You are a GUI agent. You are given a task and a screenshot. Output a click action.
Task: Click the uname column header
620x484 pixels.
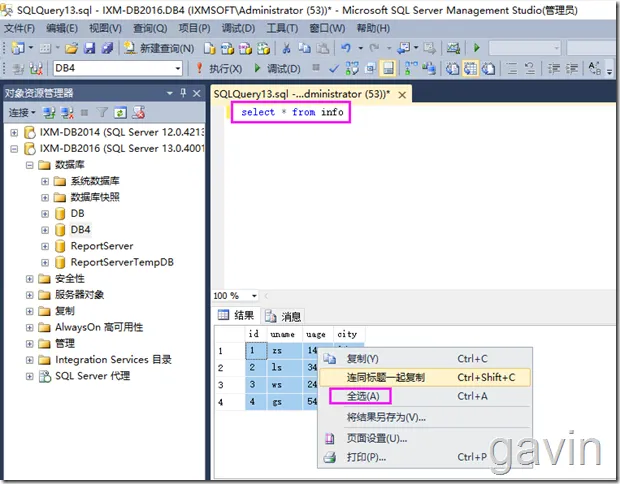pos(284,335)
